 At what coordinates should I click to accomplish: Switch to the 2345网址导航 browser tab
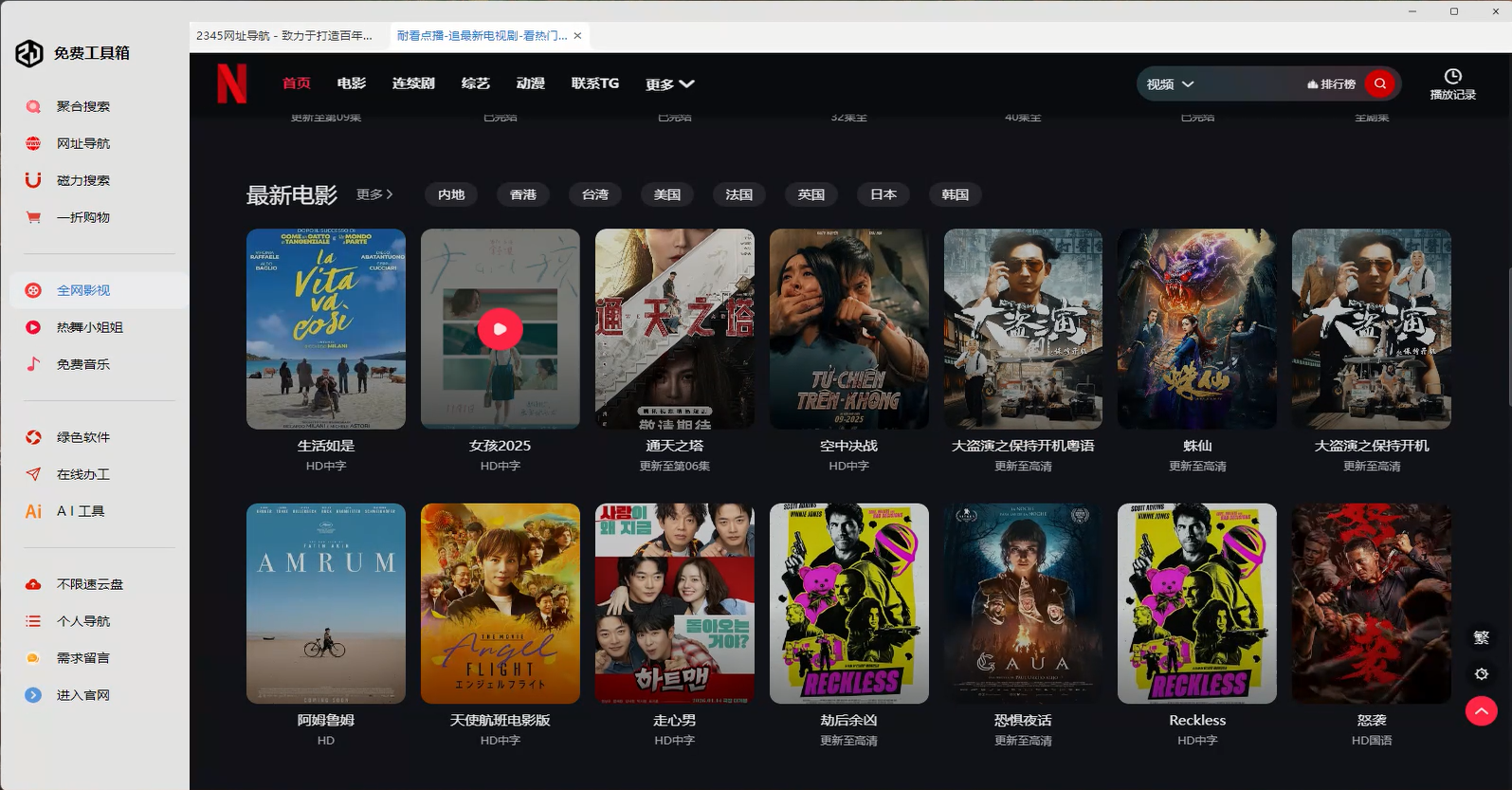pyautogui.click(x=284, y=36)
